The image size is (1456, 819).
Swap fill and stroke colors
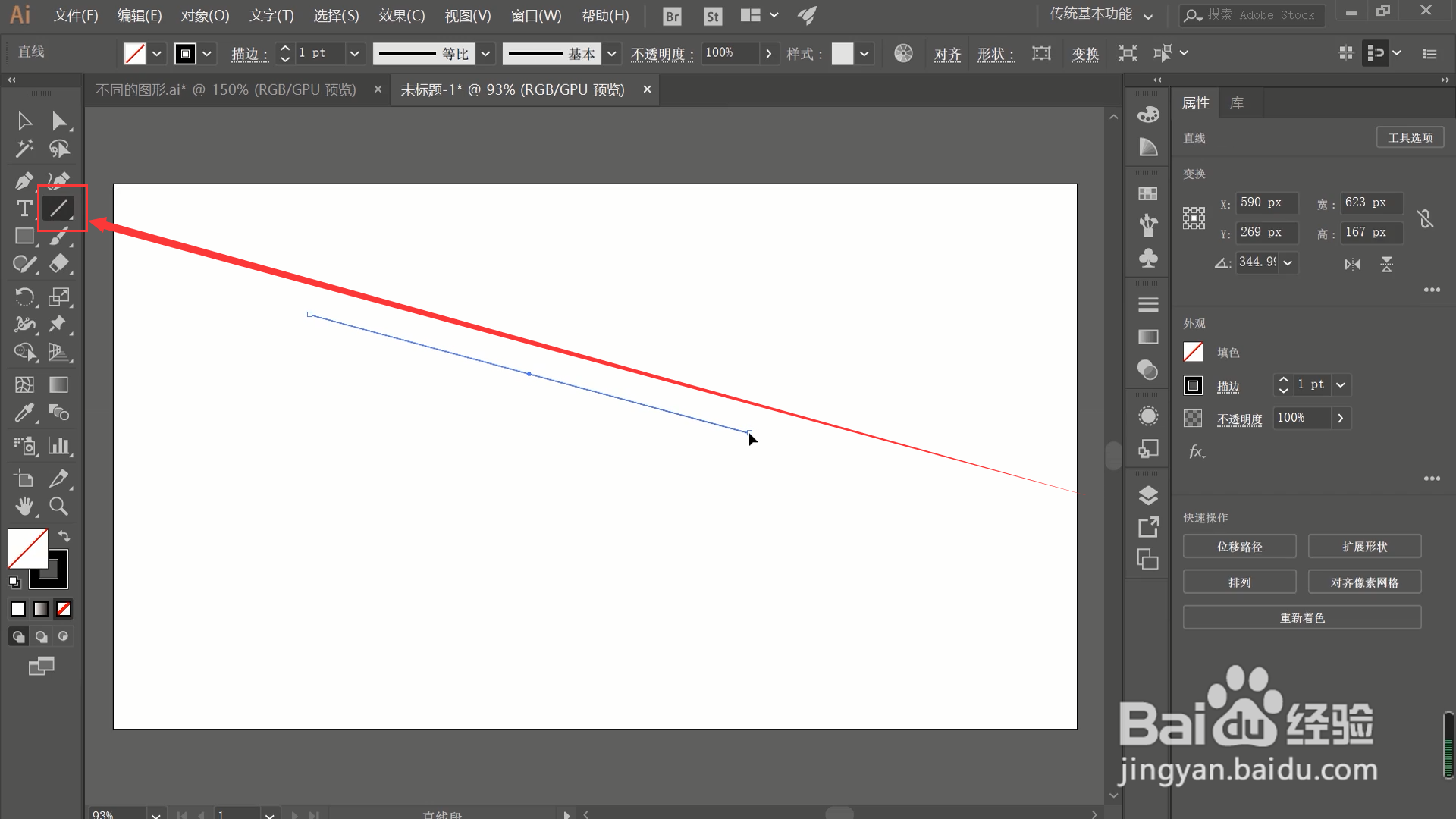click(64, 536)
